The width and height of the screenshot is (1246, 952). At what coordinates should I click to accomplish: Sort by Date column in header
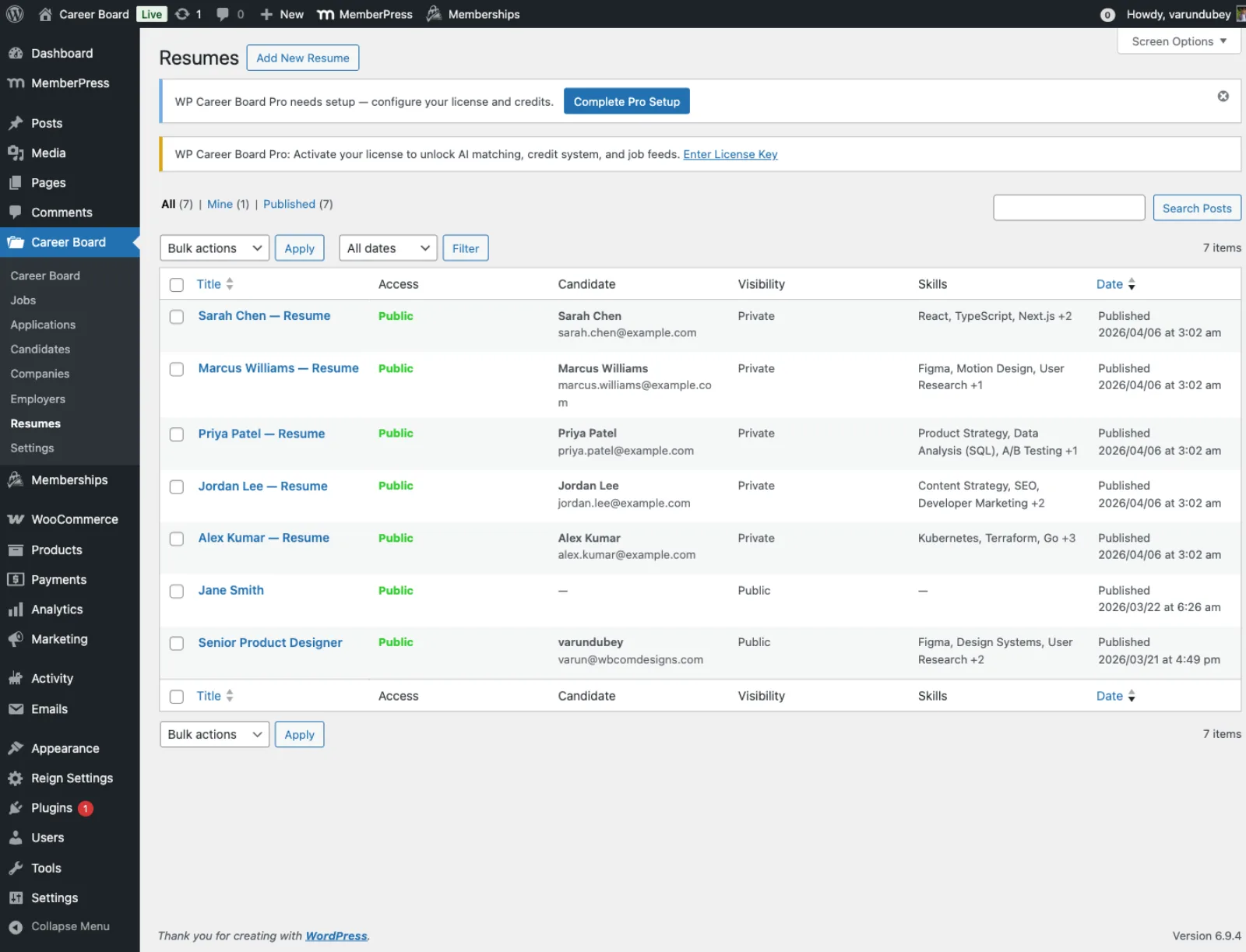[1116, 284]
